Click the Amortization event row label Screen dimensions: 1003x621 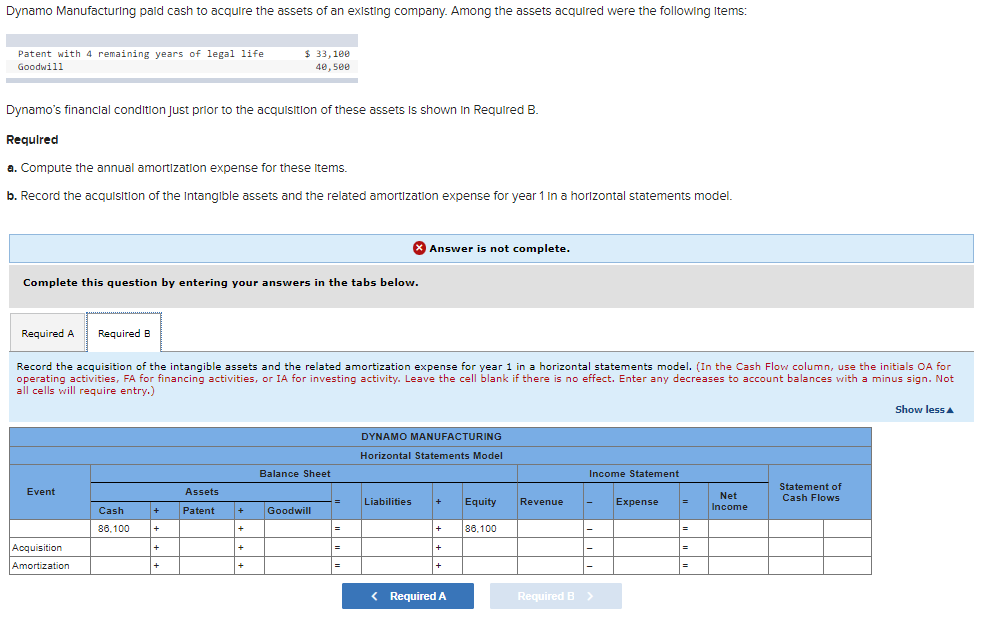click(x=49, y=565)
